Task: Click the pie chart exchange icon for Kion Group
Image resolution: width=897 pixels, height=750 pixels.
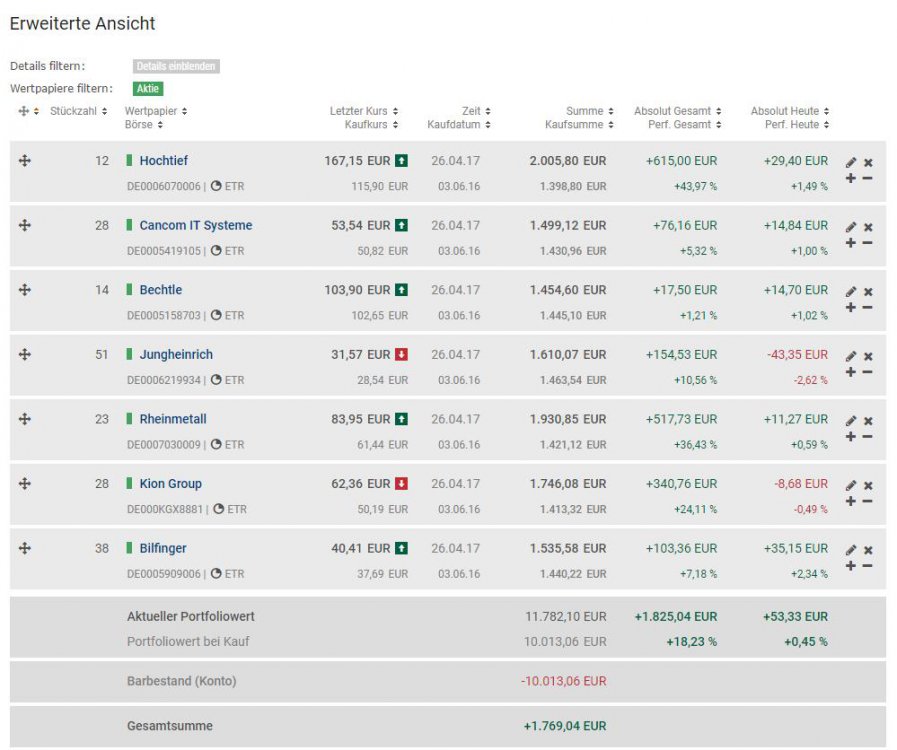Action: pyautogui.click(x=218, y=509)
